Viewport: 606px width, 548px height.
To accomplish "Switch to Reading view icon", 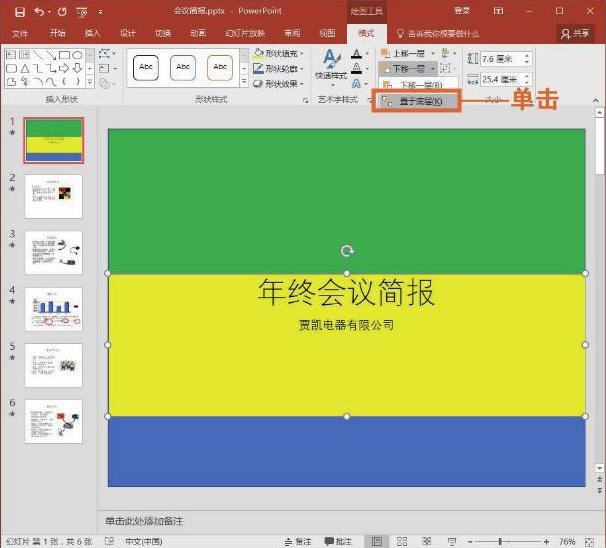I will click(x=427, y=542).
